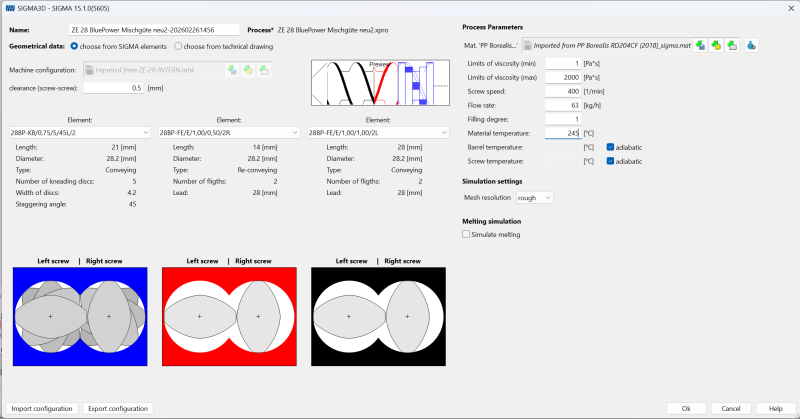Click the 'Melting simulation' heading

[x=491, y=221]
